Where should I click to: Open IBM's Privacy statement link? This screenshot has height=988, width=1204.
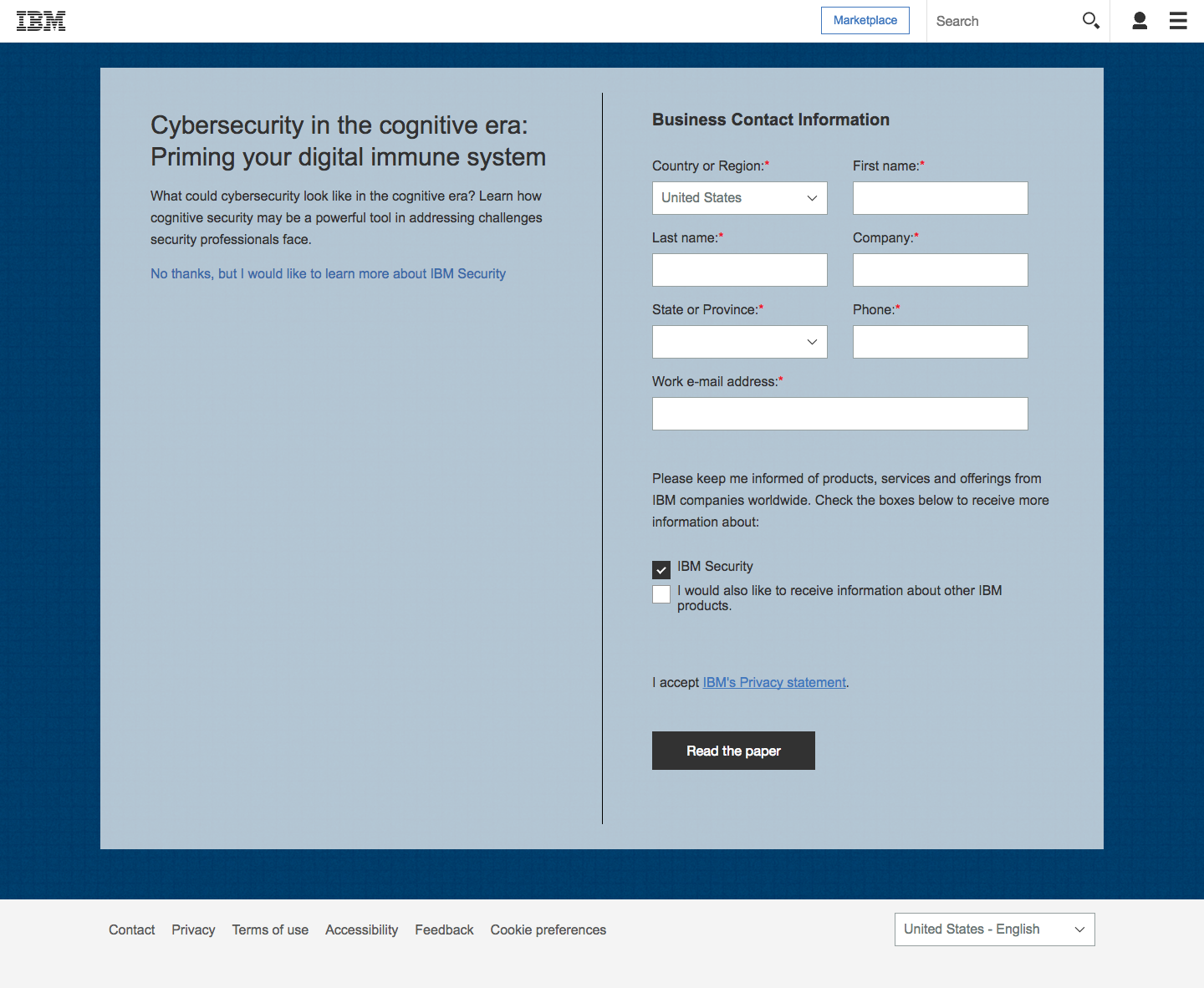[x=773, y=682]
